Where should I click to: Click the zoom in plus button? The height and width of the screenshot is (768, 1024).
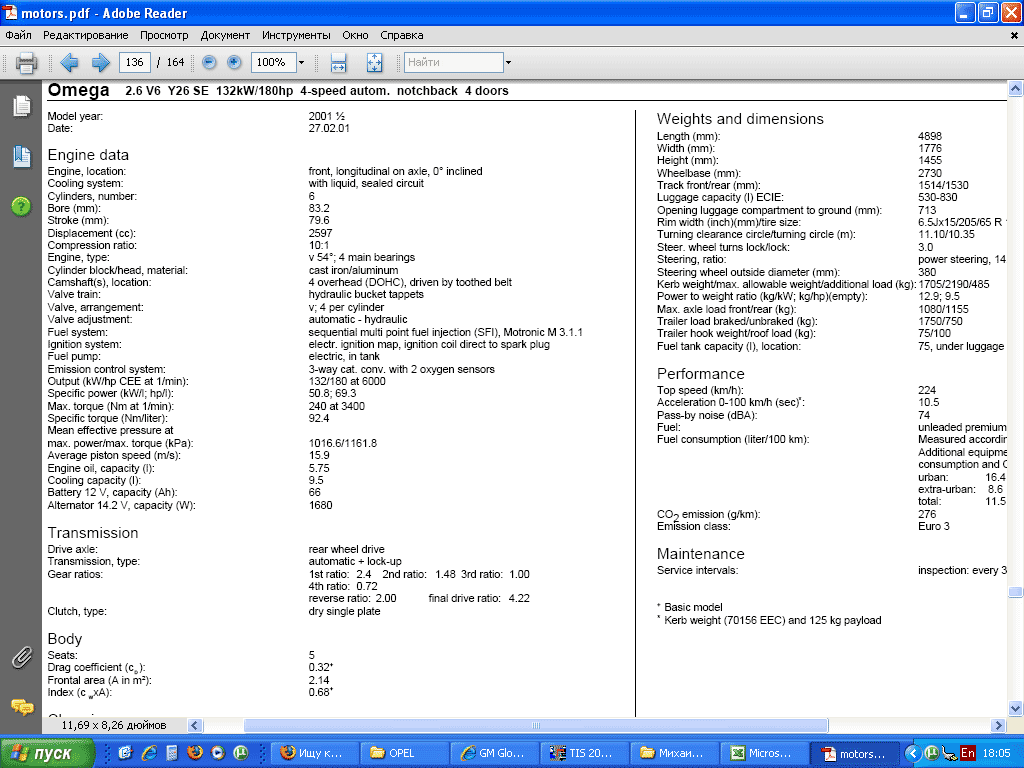[x=234, y=63]
